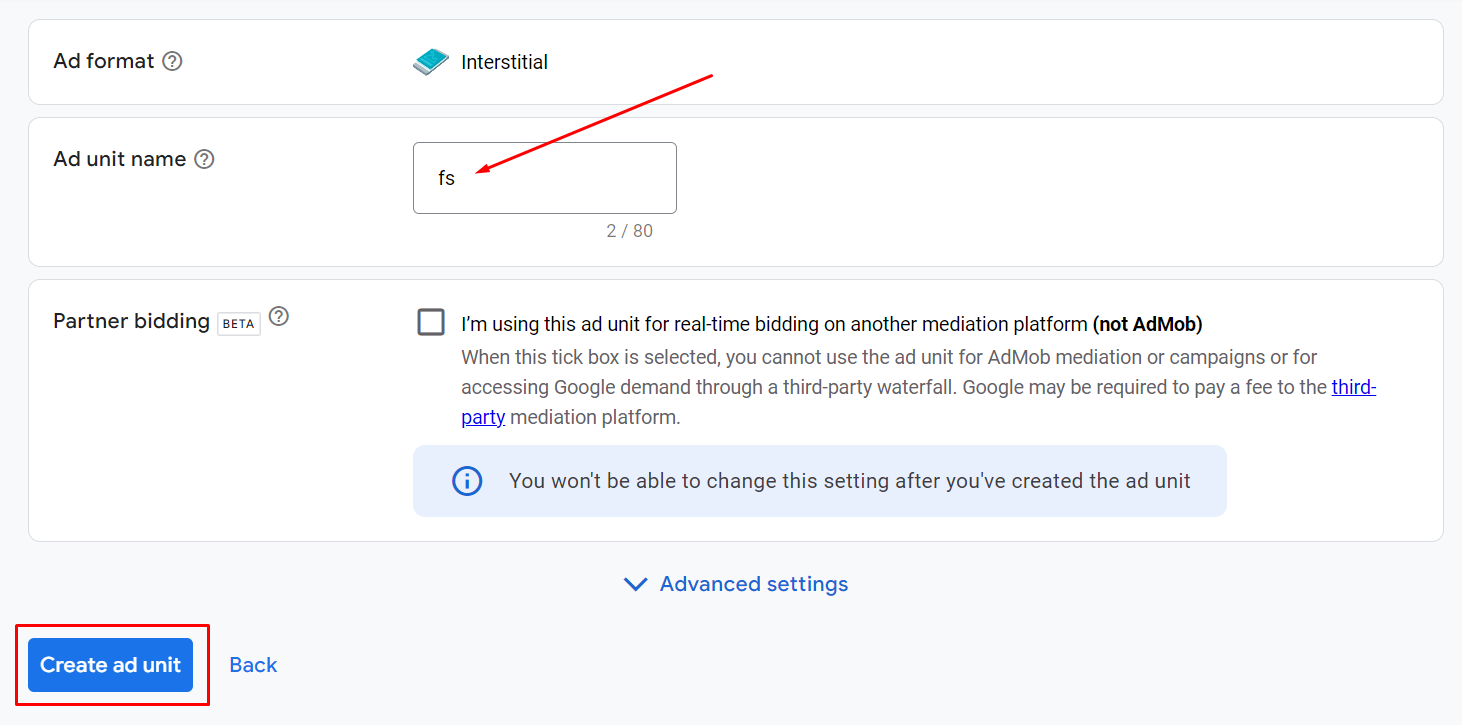The image size is (1462, 725).
Task: Click the "Ad format" label
Action: click(x=104, y=61)
